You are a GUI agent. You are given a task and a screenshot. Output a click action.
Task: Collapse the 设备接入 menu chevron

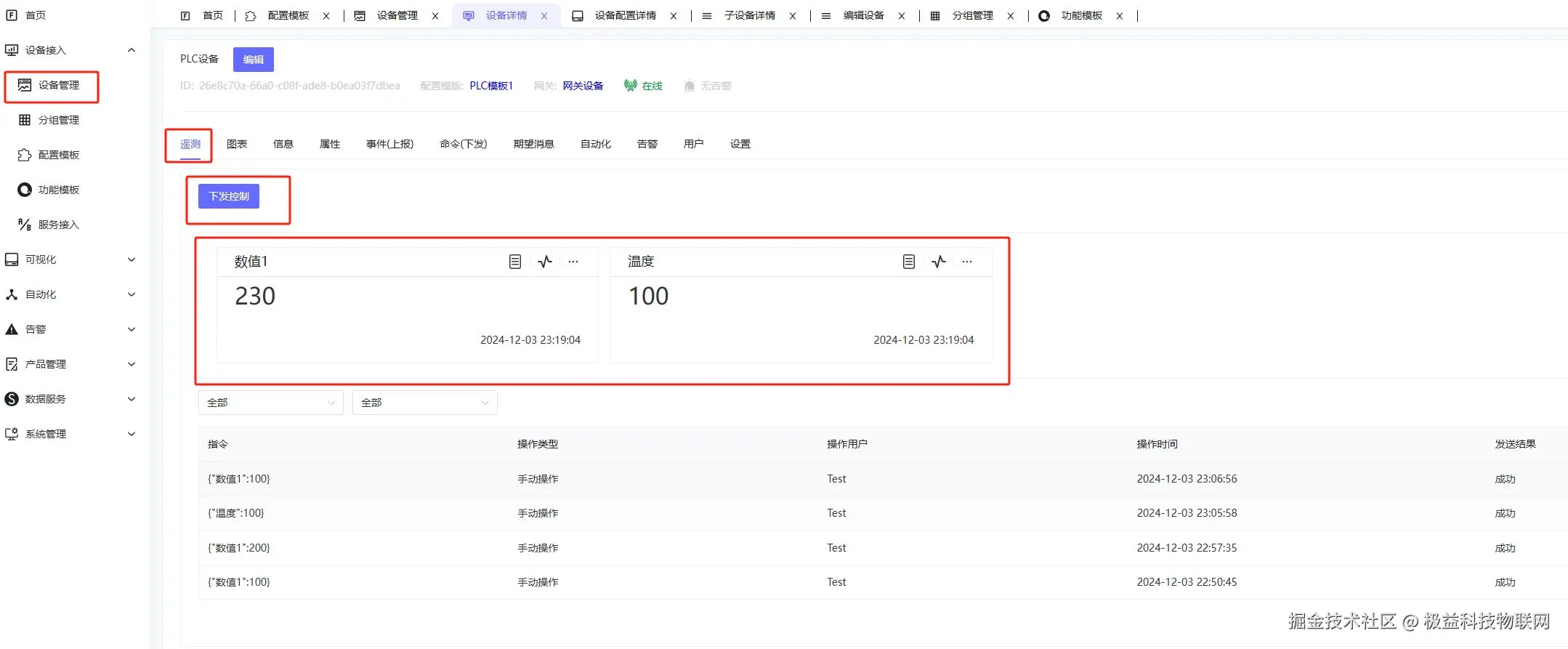pos(132,50)
